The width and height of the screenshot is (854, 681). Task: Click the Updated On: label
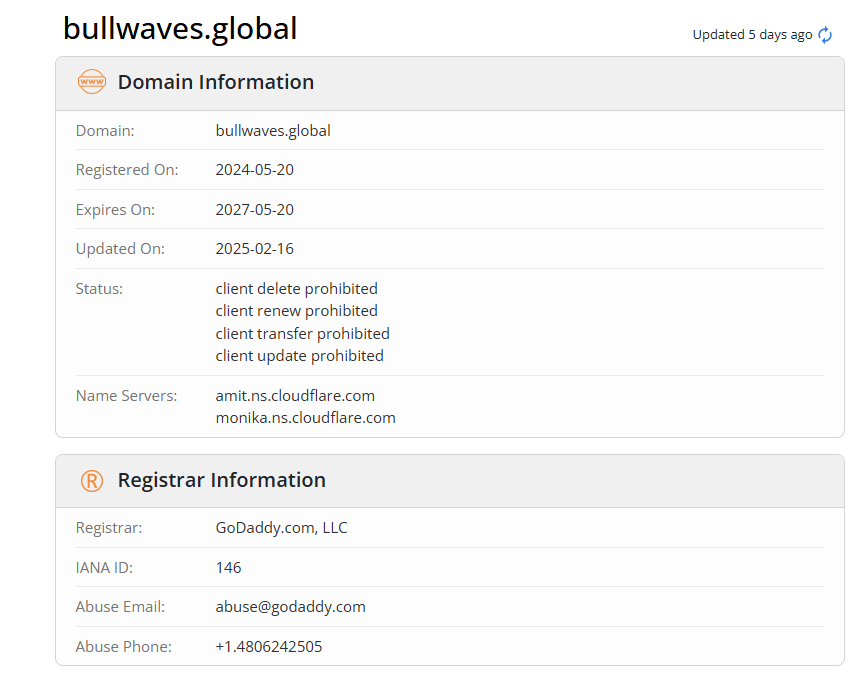[x=120, y=249]
